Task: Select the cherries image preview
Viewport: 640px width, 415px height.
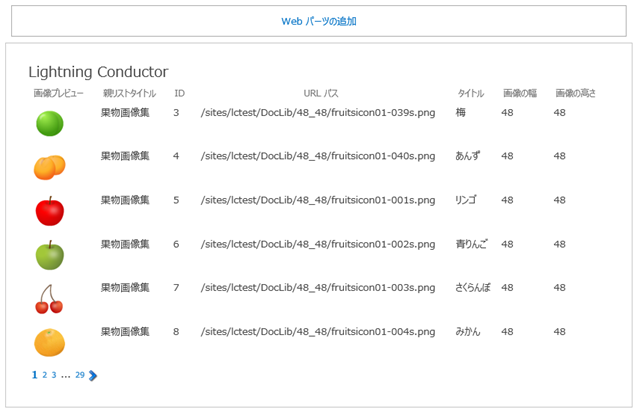Action: 49,298
